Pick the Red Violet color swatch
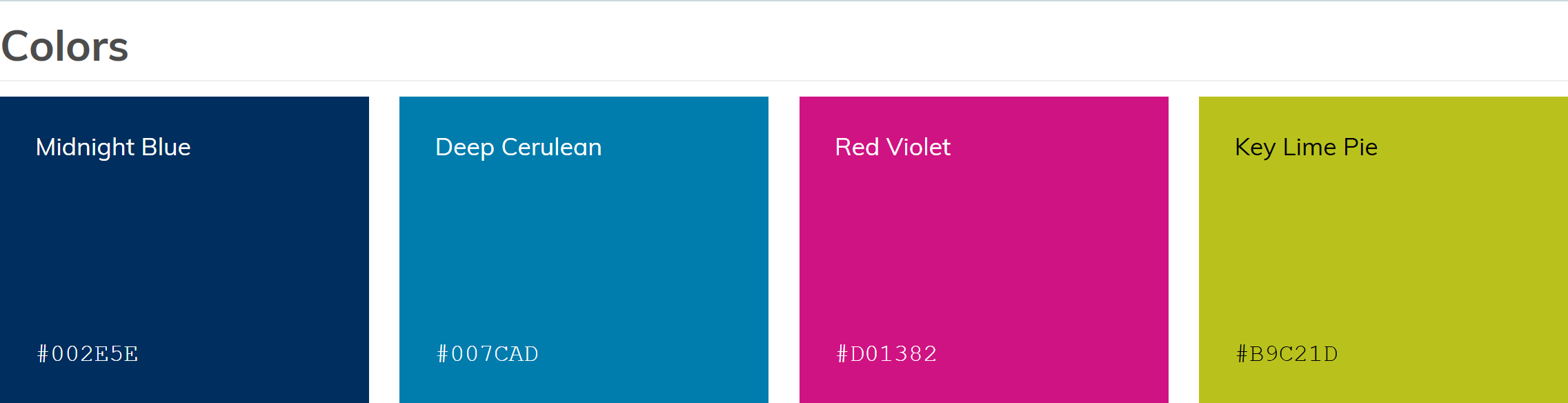1568x403 pixels. 984,248
